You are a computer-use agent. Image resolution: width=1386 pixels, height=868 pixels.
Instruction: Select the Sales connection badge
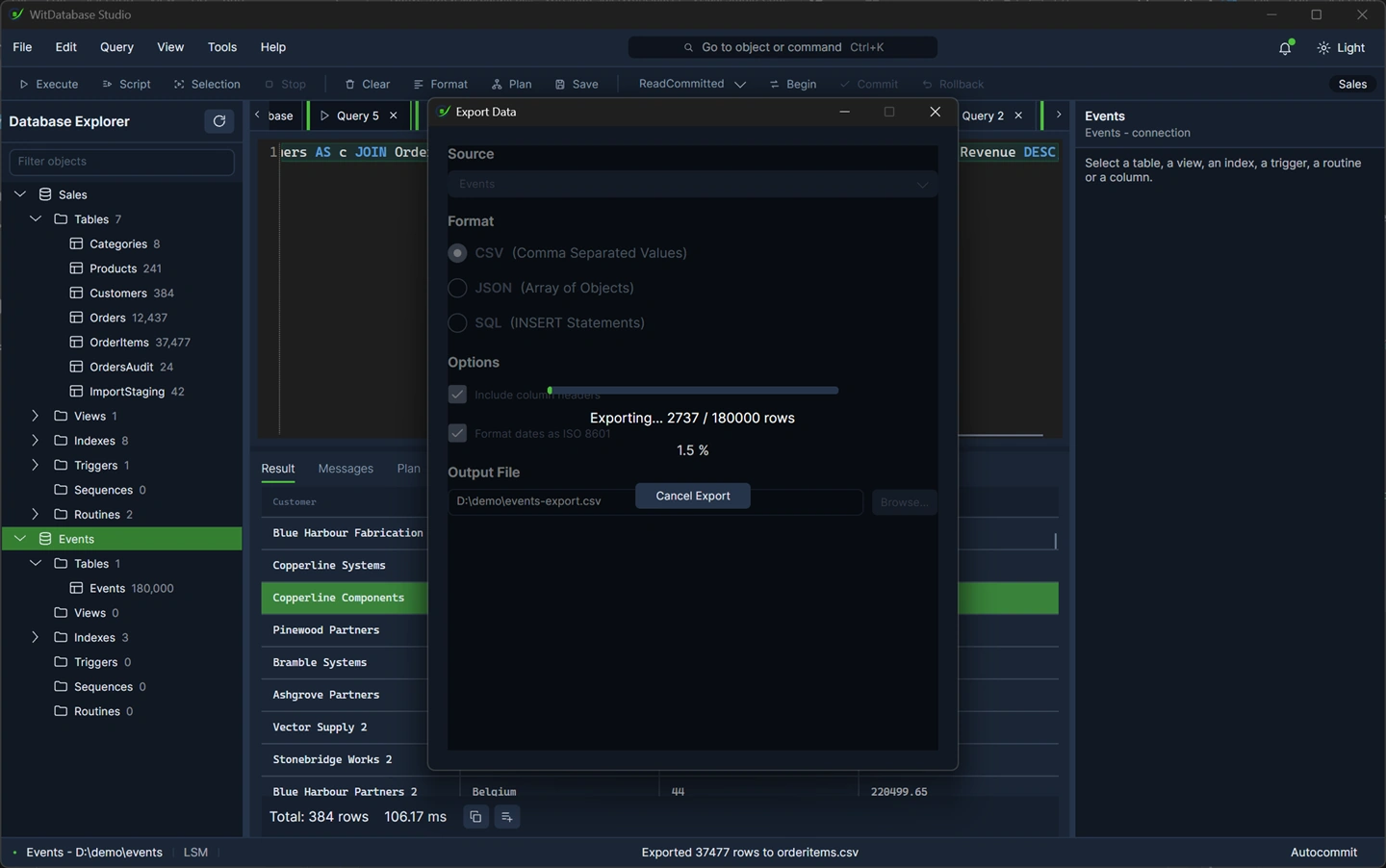click(1352, 84)
